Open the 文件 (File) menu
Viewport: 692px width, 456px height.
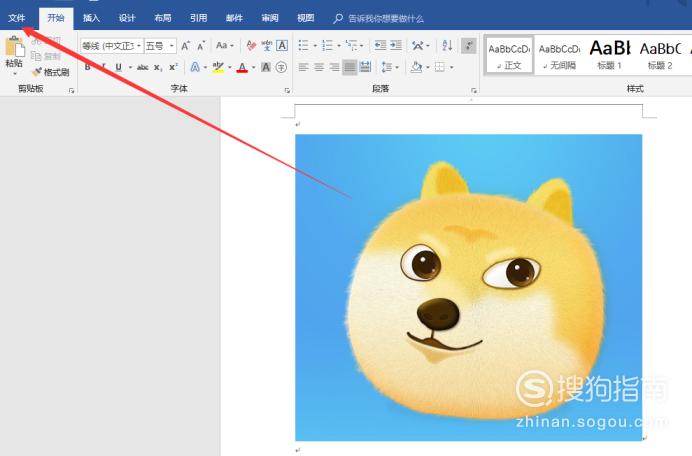(17, 18)
